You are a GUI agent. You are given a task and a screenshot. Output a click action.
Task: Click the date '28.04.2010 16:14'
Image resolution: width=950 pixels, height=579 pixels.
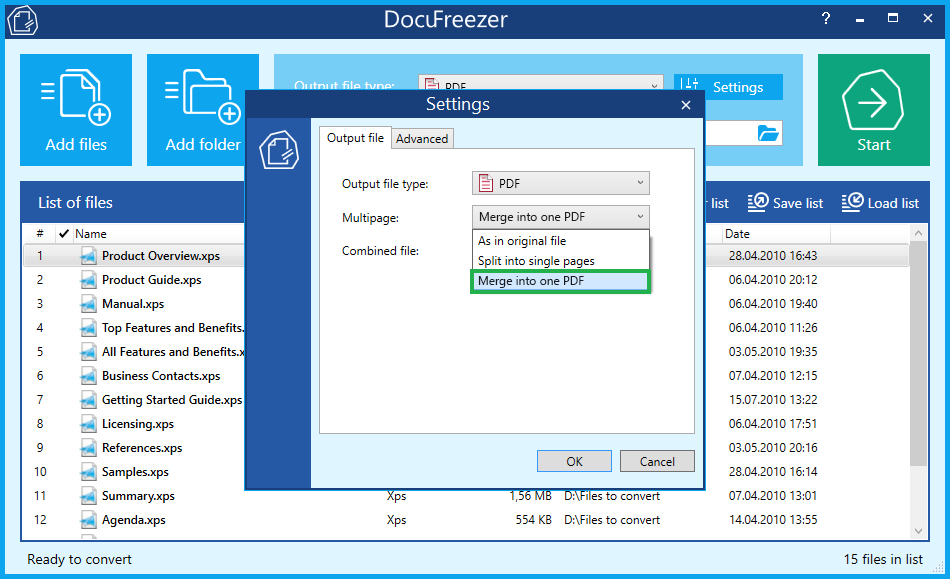pyautogui.click(x=773, y=472)
